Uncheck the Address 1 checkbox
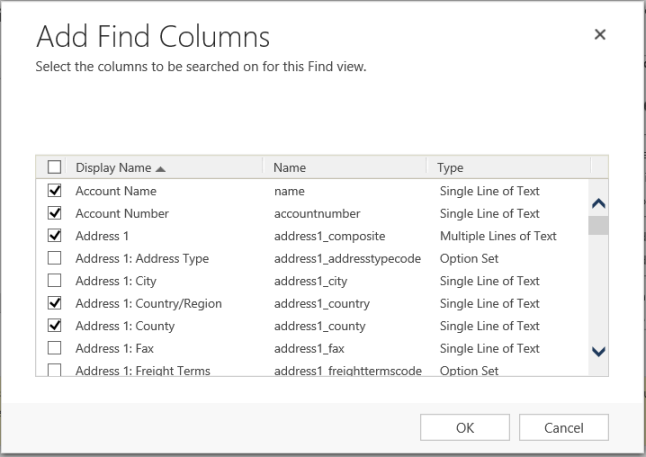Screen dimensions: 646x457 tap(54, 236)
